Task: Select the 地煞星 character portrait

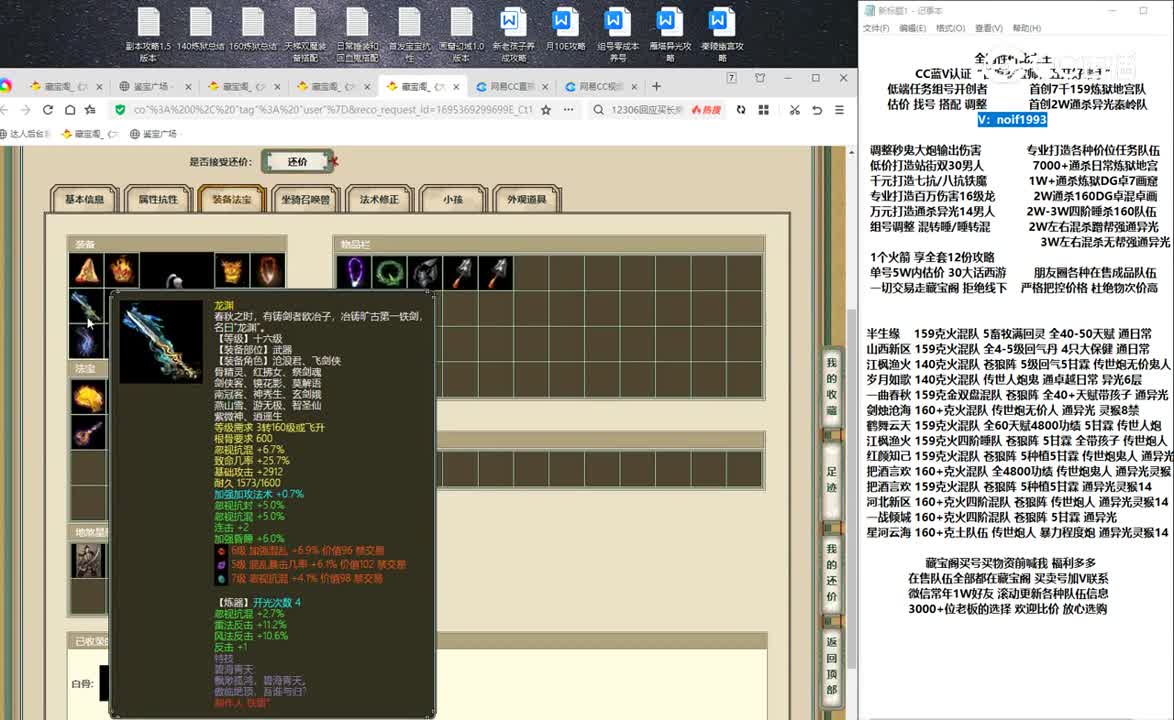Action: pos(88,561)
